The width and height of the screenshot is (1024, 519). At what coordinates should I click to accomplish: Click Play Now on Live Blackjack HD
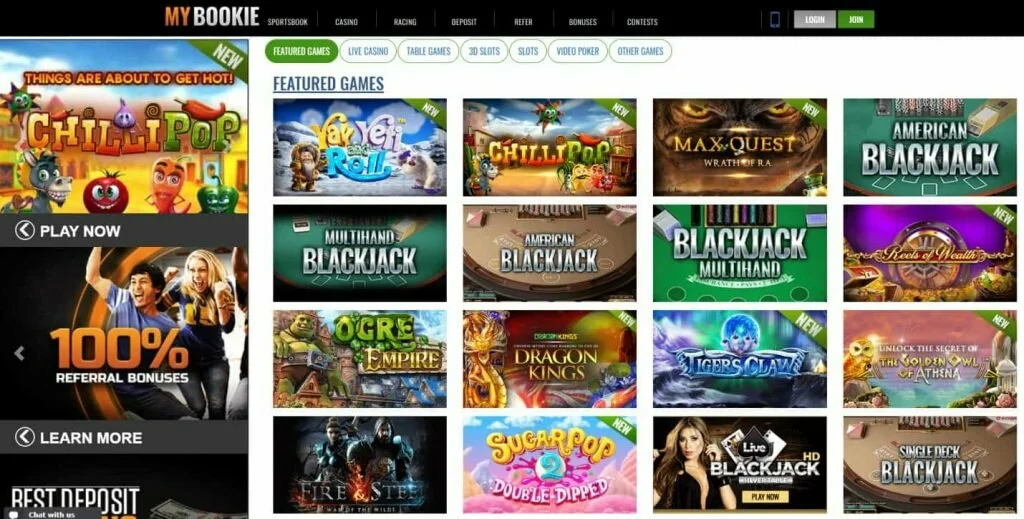click(x=765, y=497)
